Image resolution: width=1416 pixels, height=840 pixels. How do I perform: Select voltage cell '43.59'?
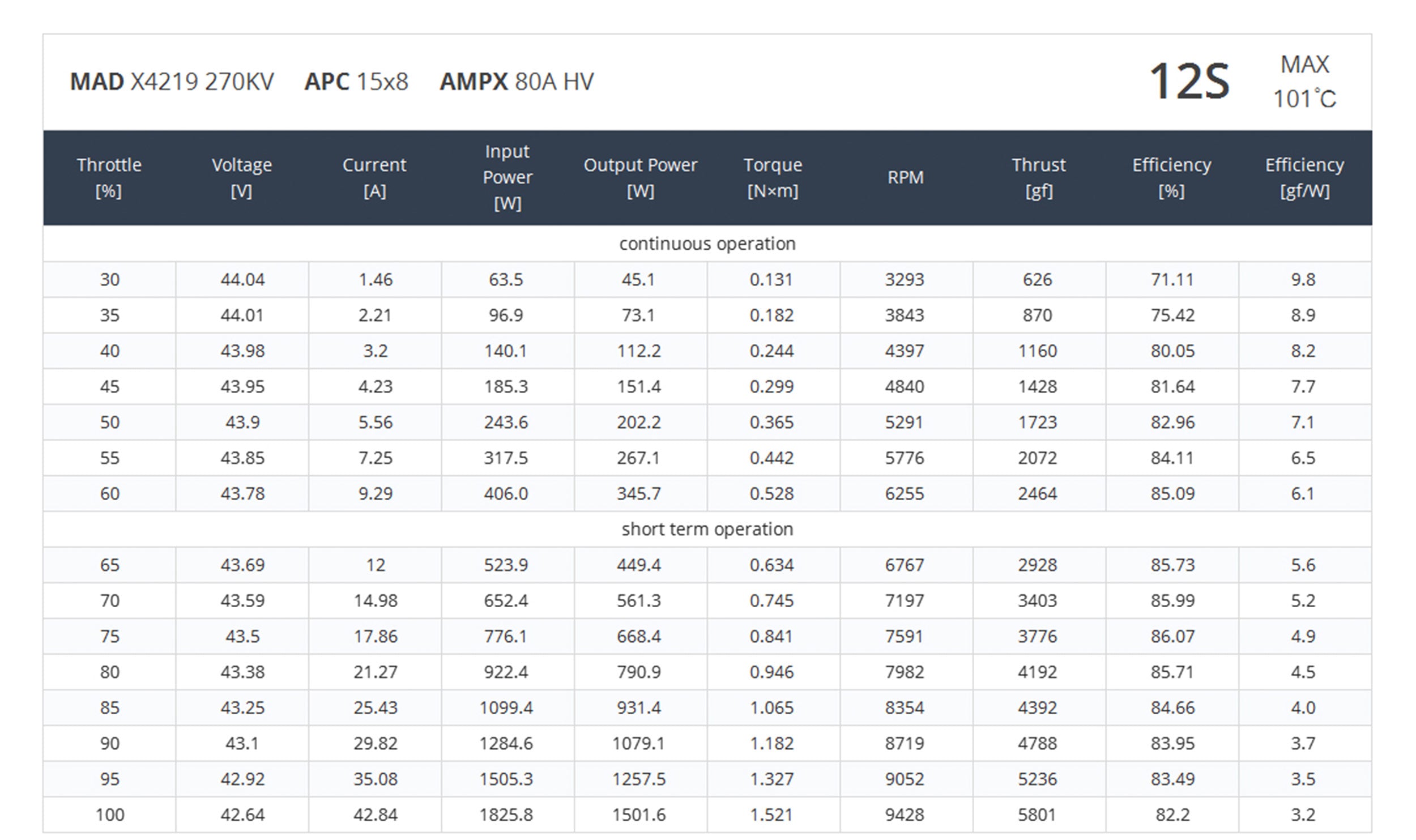[242, 600]
